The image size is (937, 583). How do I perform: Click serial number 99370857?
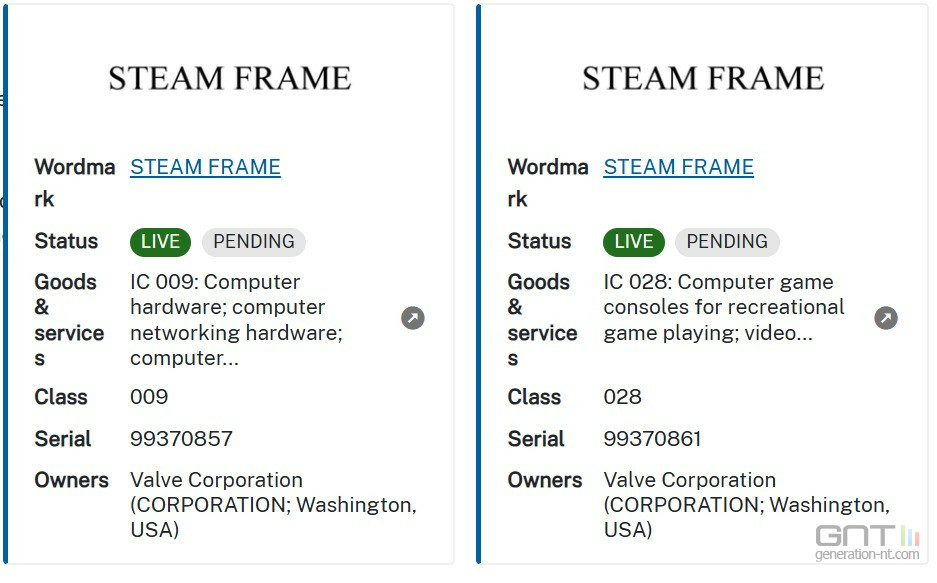[181, 439]
